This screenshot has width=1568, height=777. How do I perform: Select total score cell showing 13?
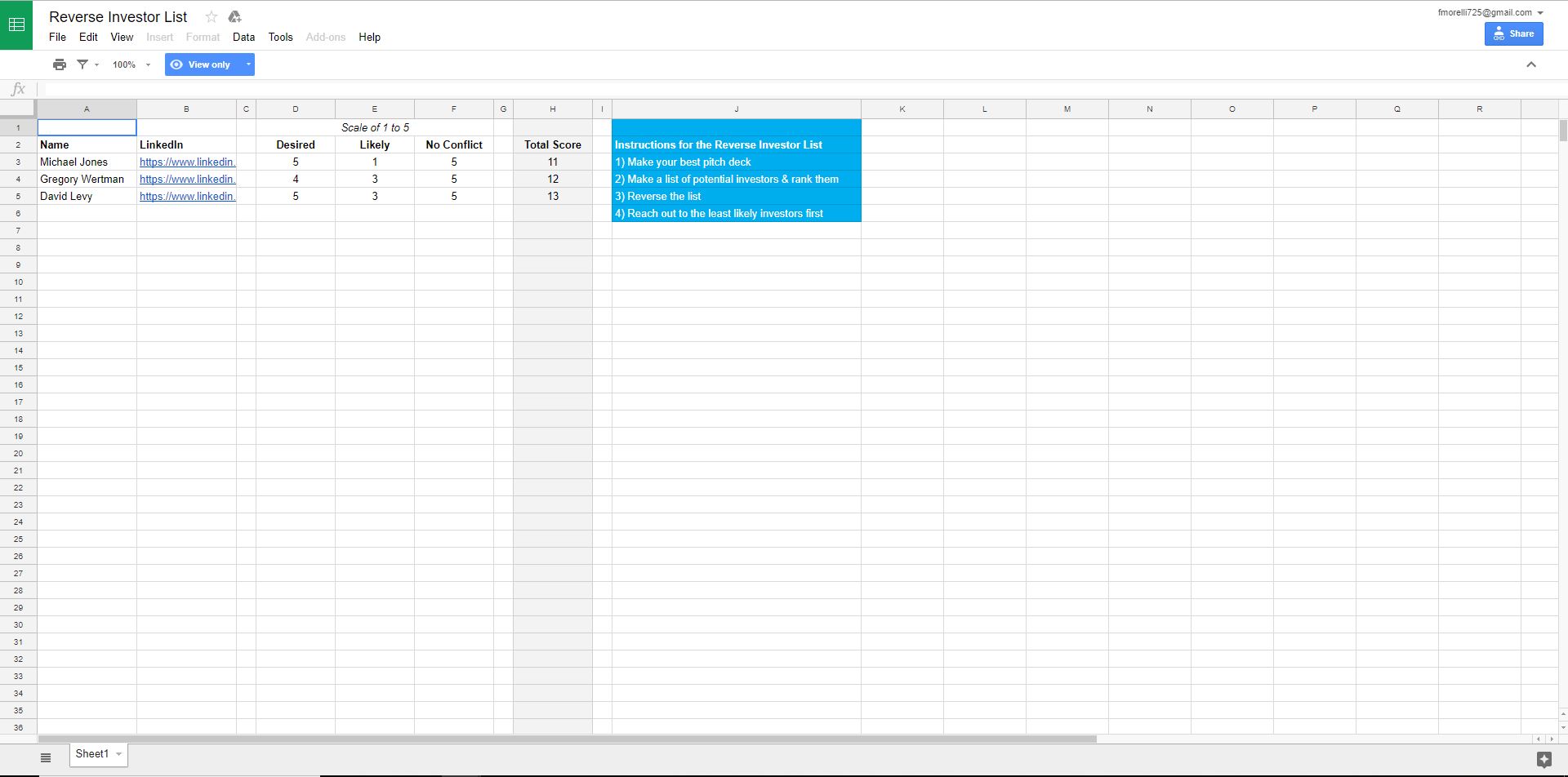coord(553,196)
